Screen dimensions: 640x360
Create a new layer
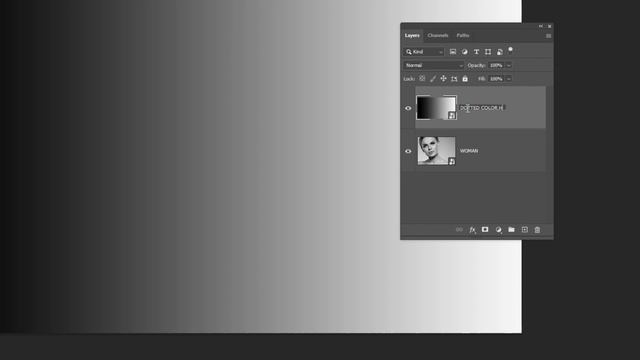coord(524,229)
